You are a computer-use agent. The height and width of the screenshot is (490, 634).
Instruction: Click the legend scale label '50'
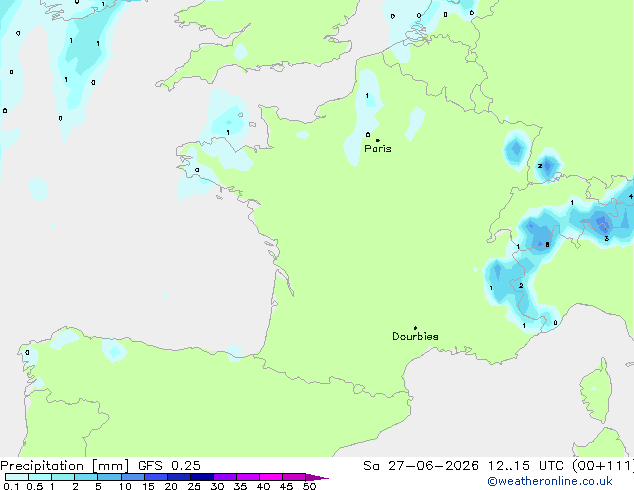coord(309,486)
